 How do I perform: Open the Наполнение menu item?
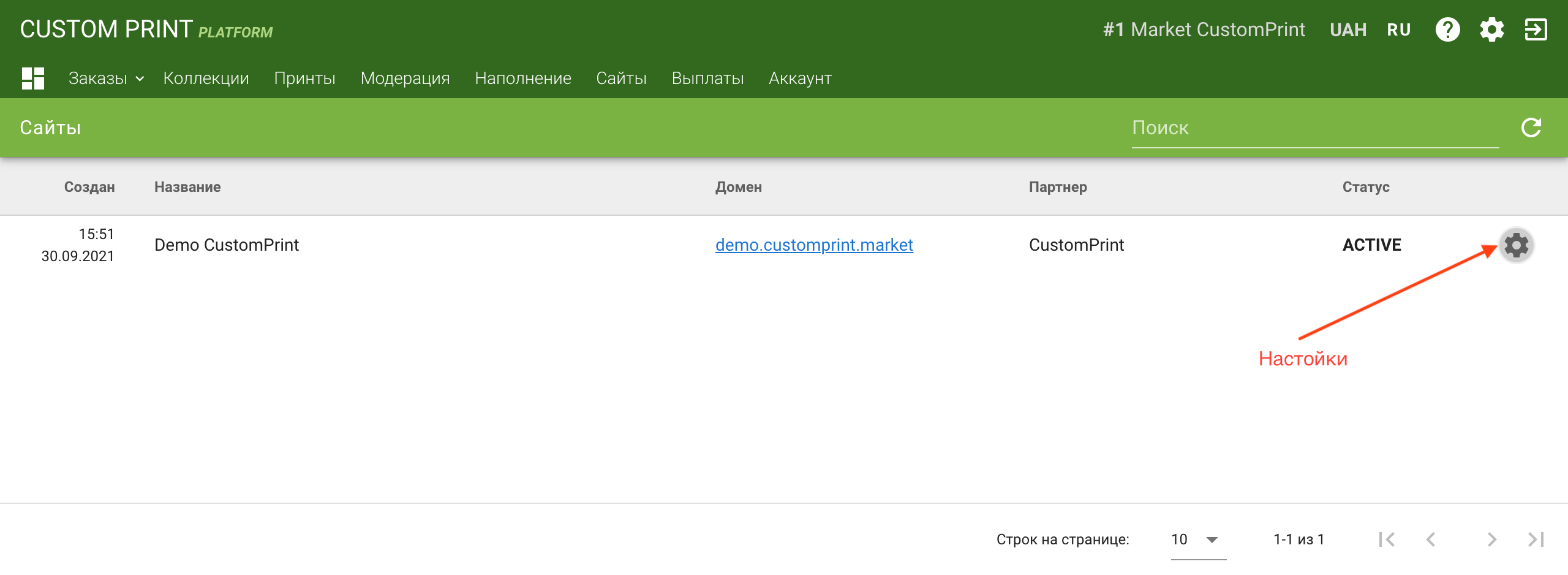click(523, 78)
